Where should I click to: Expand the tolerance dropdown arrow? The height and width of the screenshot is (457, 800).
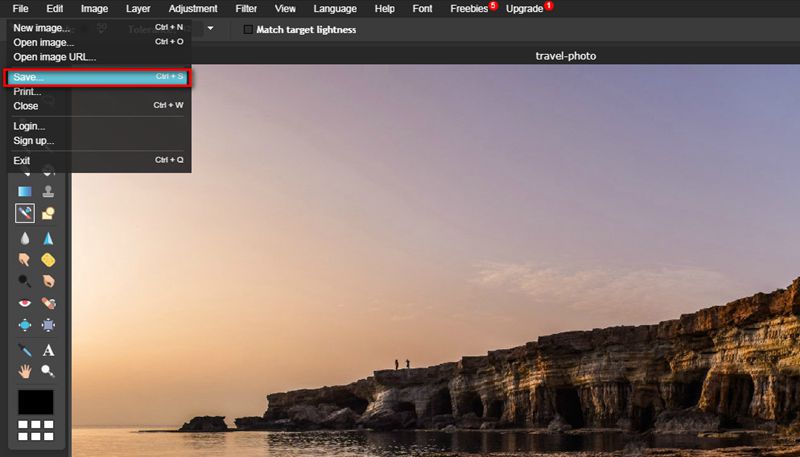pyautogui.click(x=210, y=29)
